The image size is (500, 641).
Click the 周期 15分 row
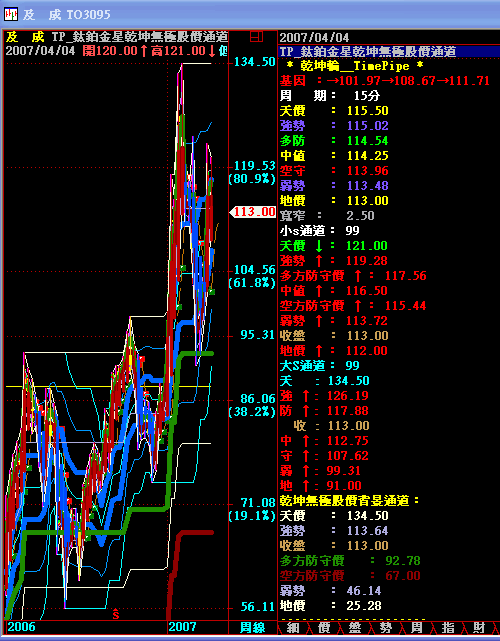tap(330, 96)
